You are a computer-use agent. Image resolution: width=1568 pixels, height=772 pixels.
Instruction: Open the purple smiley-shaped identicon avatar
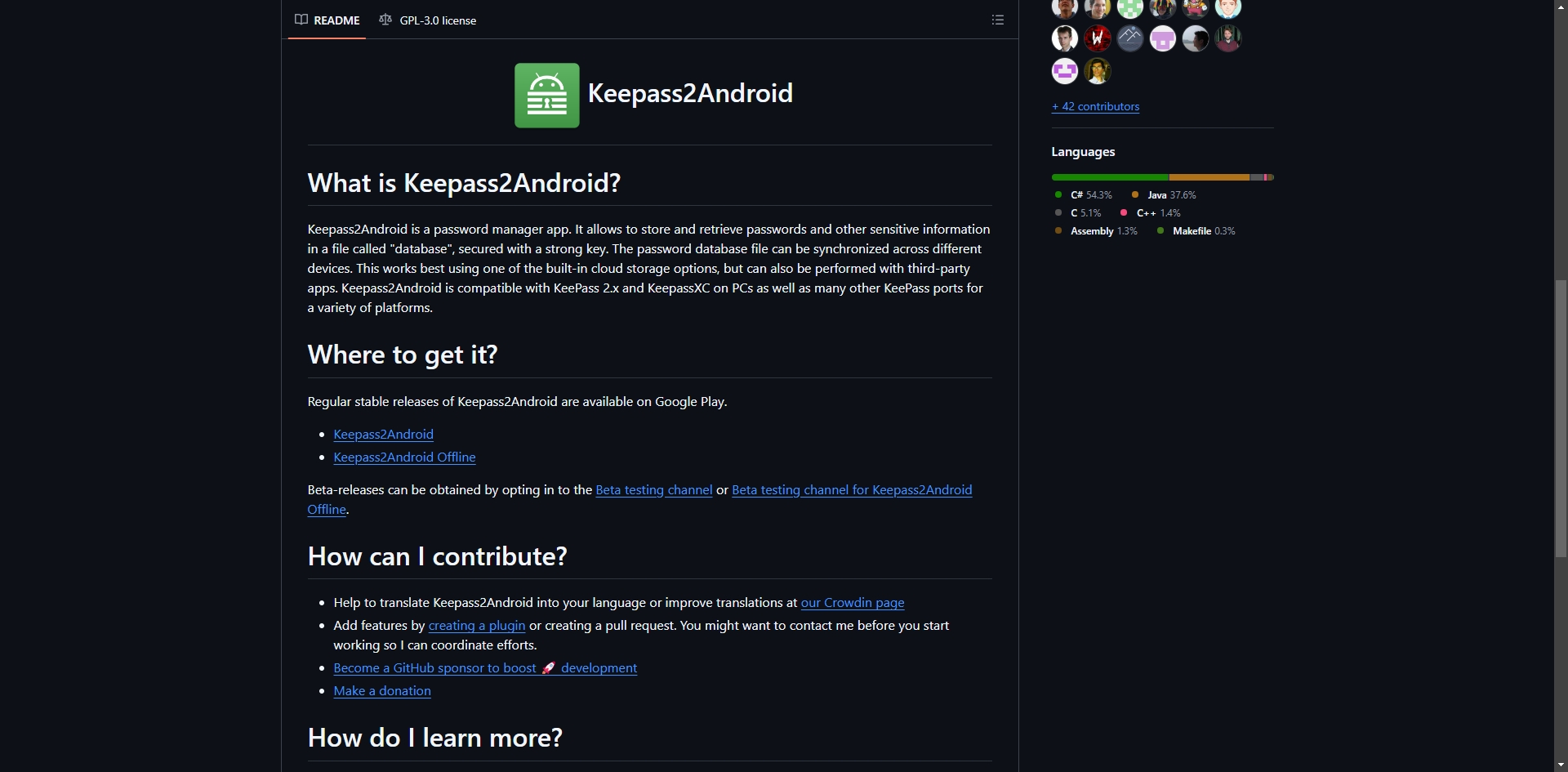click(x=1064, y=71)
